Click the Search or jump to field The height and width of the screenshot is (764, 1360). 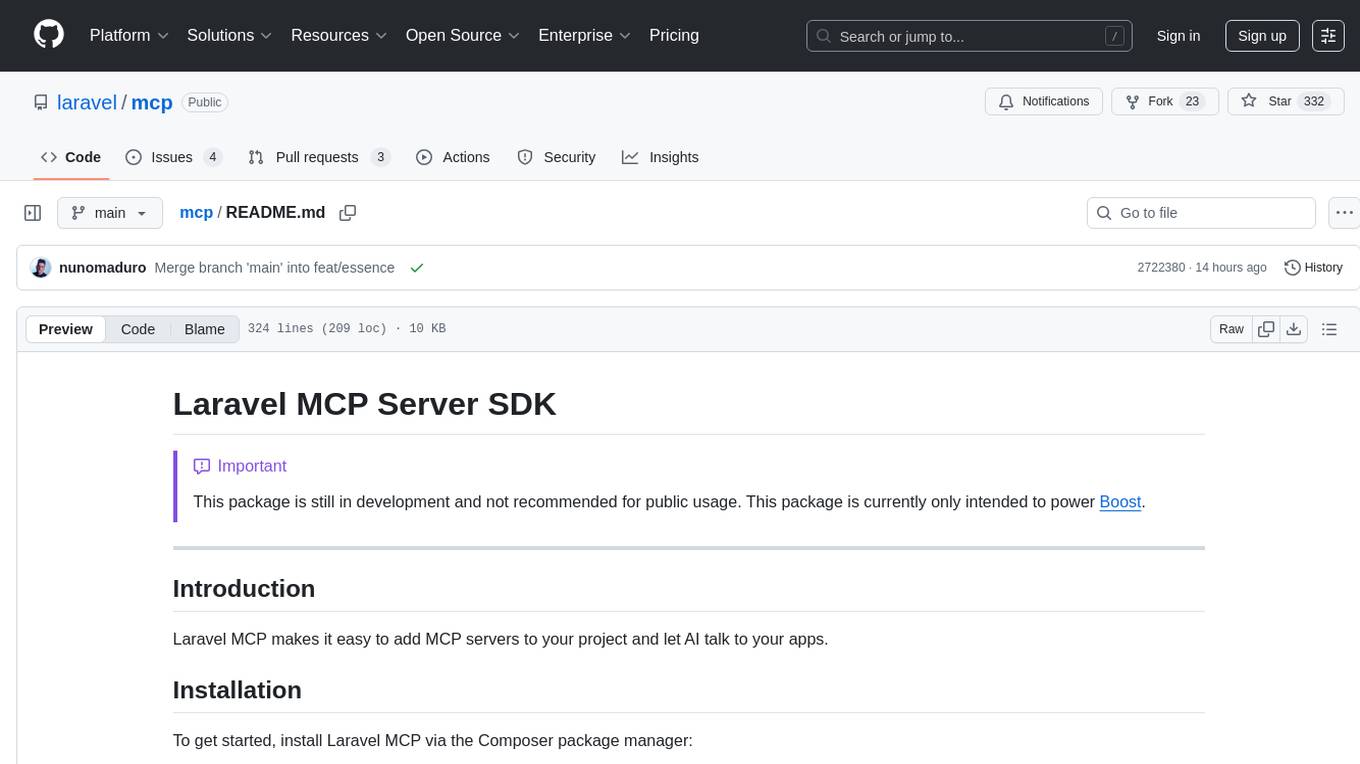click(x=969, y=36)
